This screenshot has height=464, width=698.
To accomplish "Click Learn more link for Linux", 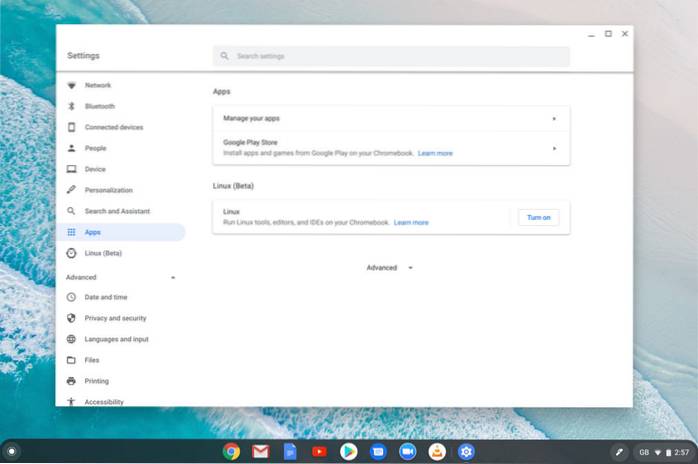I will [x=411, y=222].
